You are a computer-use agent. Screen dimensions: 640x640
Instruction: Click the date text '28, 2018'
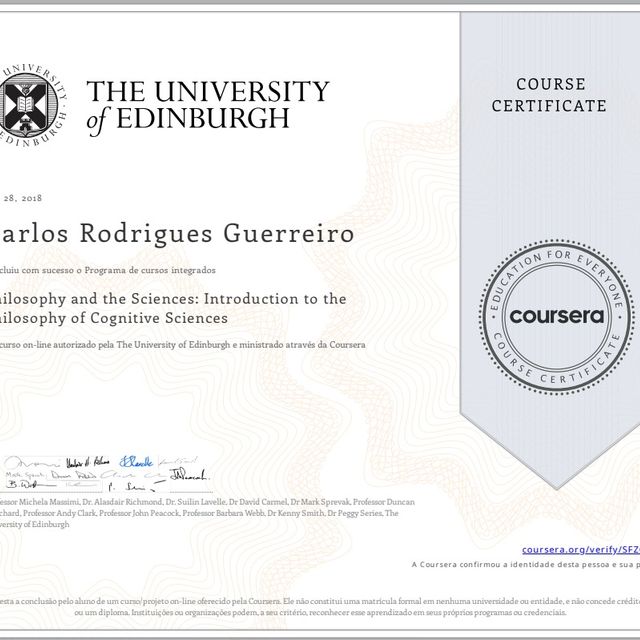tap(22, 198)
